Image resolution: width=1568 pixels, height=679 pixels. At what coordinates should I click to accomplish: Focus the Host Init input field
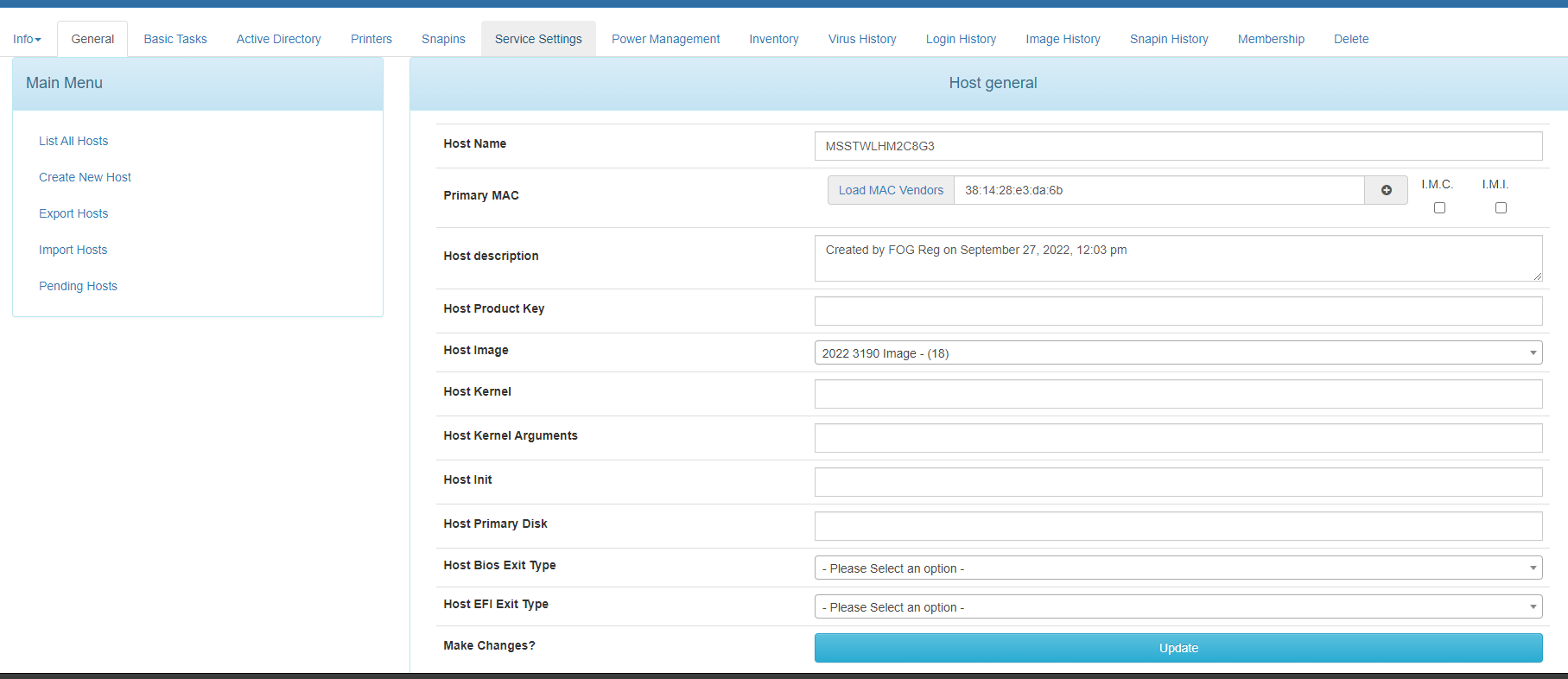click(1178, 482)
